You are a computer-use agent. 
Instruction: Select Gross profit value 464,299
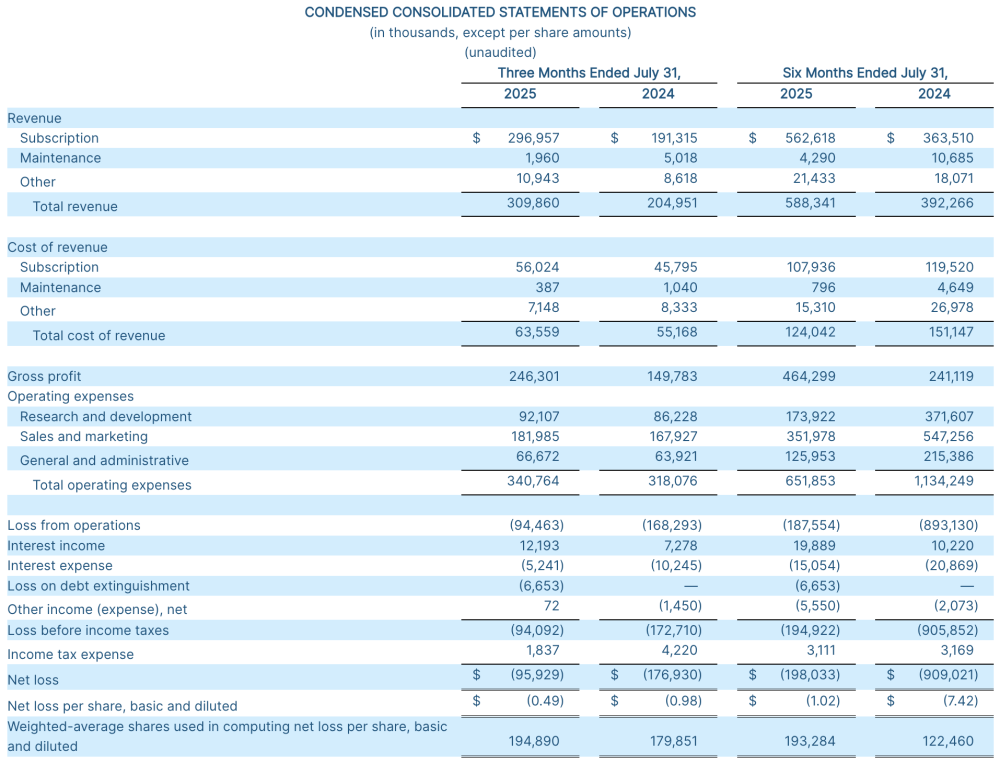pos(809,376)
